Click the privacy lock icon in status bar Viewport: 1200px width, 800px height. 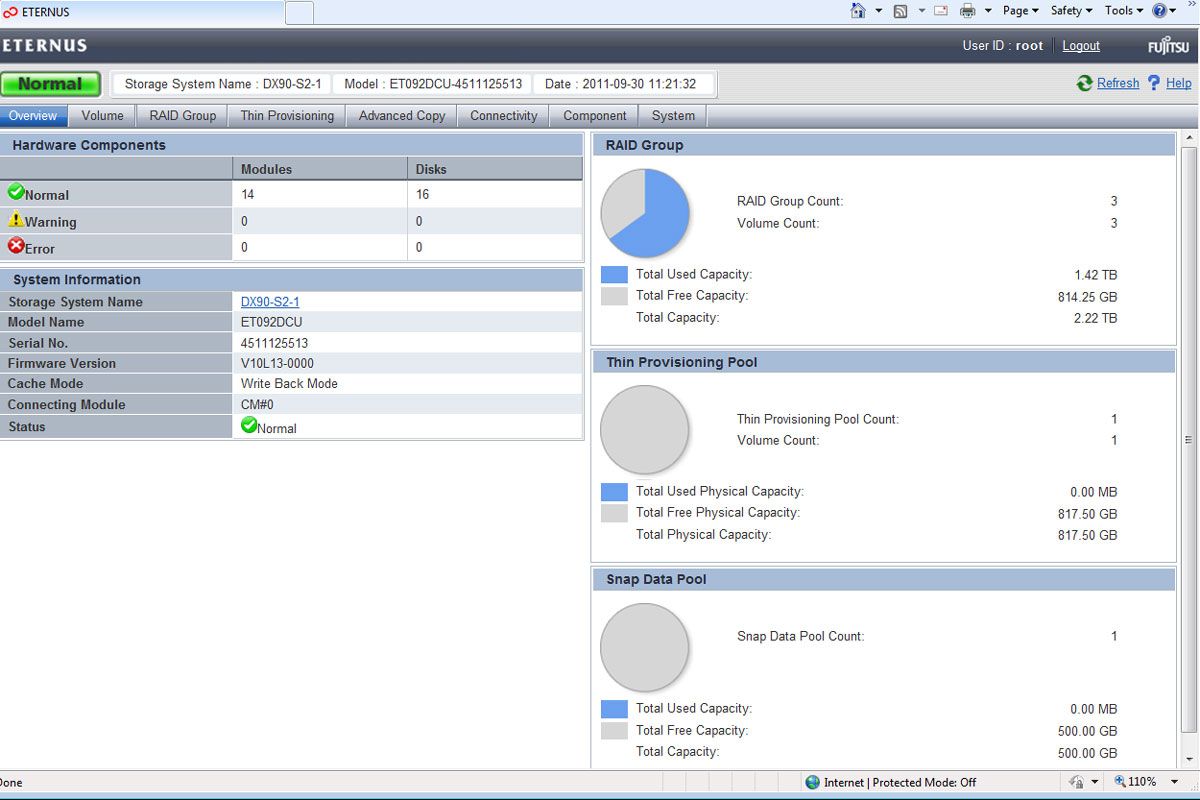(1076, 782)
